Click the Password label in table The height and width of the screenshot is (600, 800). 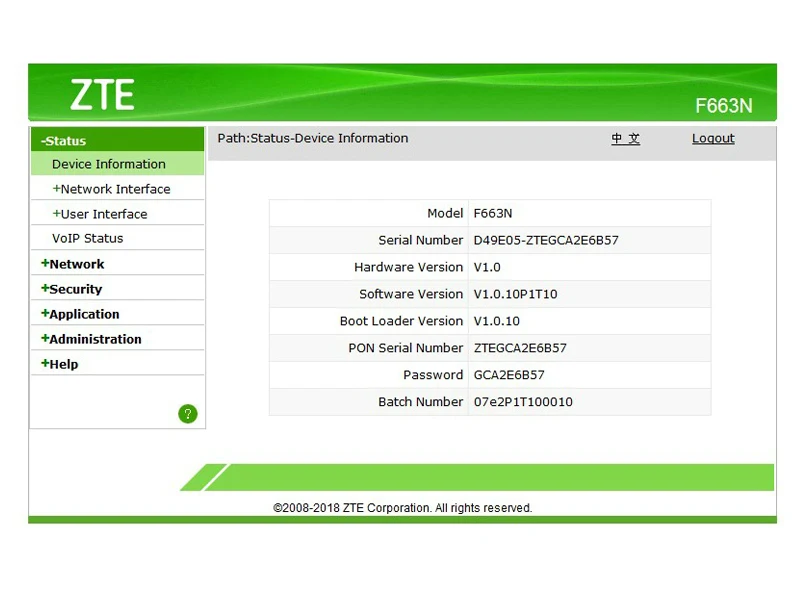point(433,375)
